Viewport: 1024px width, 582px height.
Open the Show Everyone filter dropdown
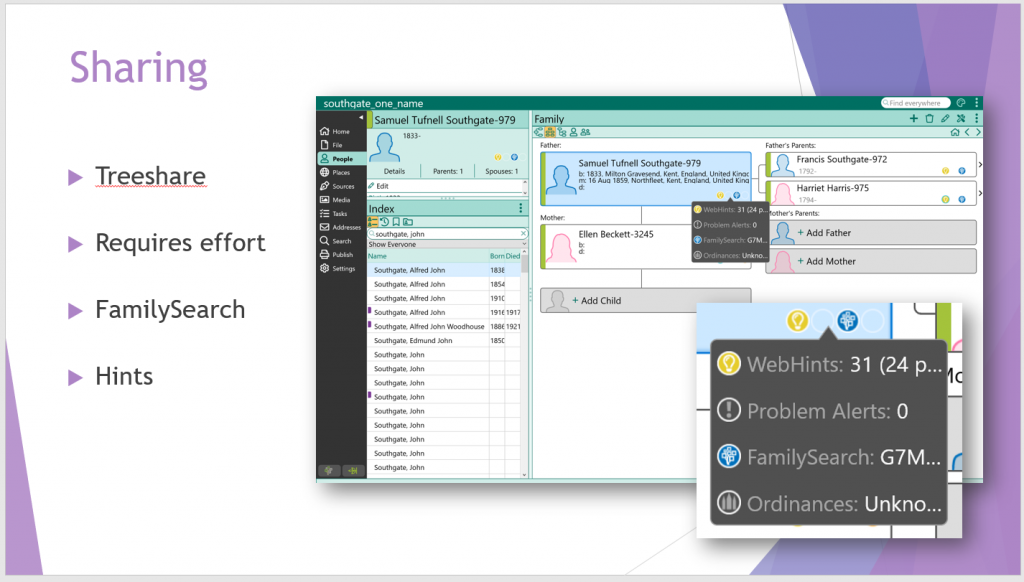[447, 244]
